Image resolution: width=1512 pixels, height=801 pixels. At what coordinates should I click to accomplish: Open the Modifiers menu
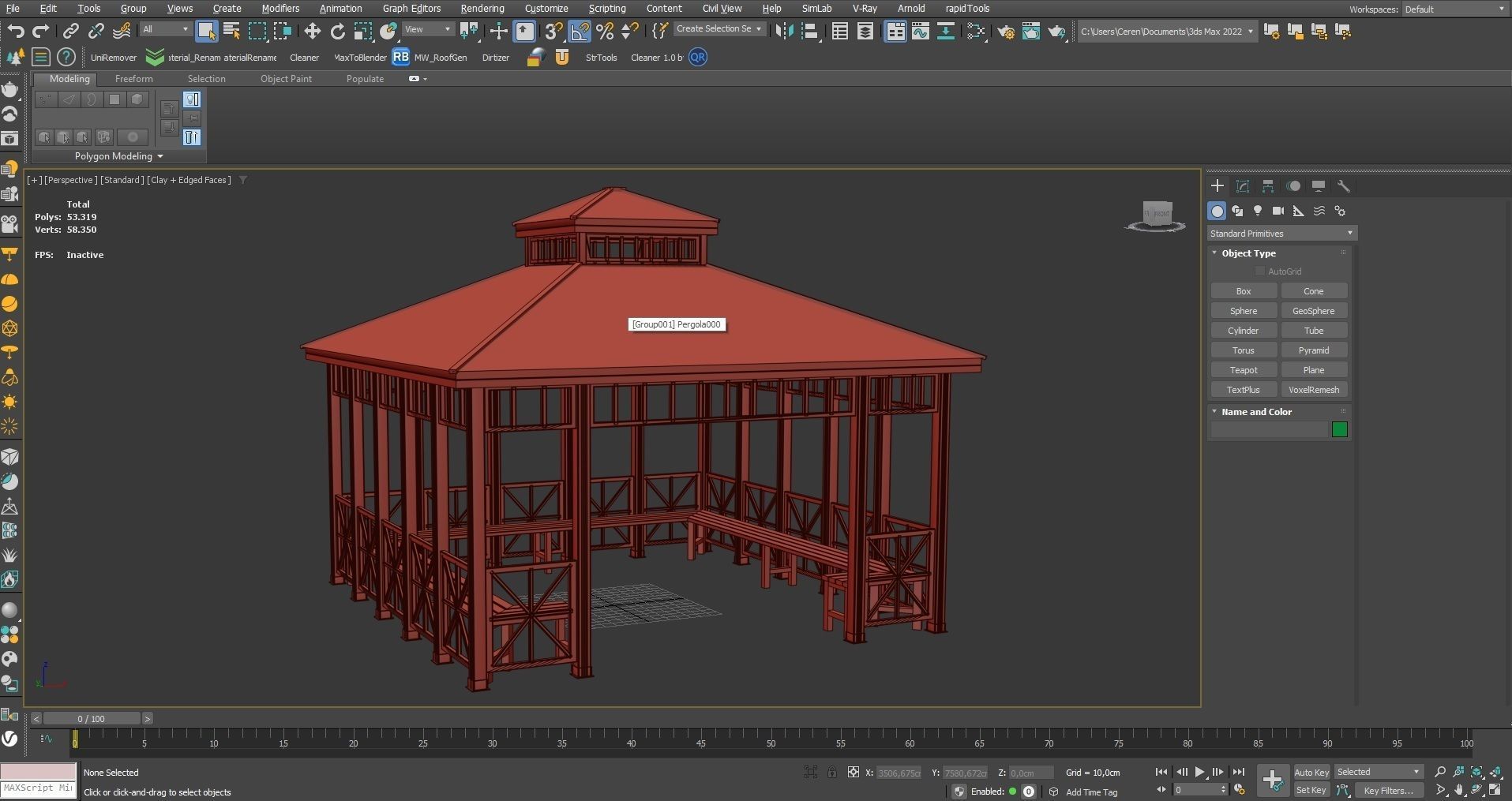(x=280, y=8)
